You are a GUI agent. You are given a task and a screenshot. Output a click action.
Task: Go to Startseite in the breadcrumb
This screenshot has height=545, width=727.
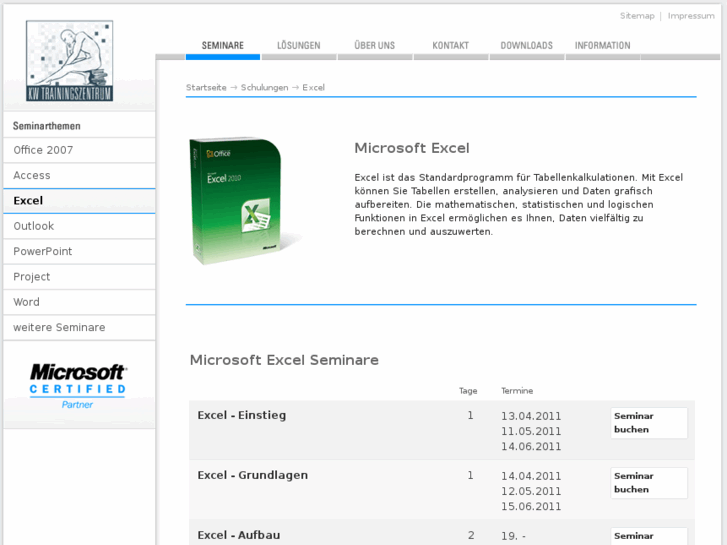(206, 88)
